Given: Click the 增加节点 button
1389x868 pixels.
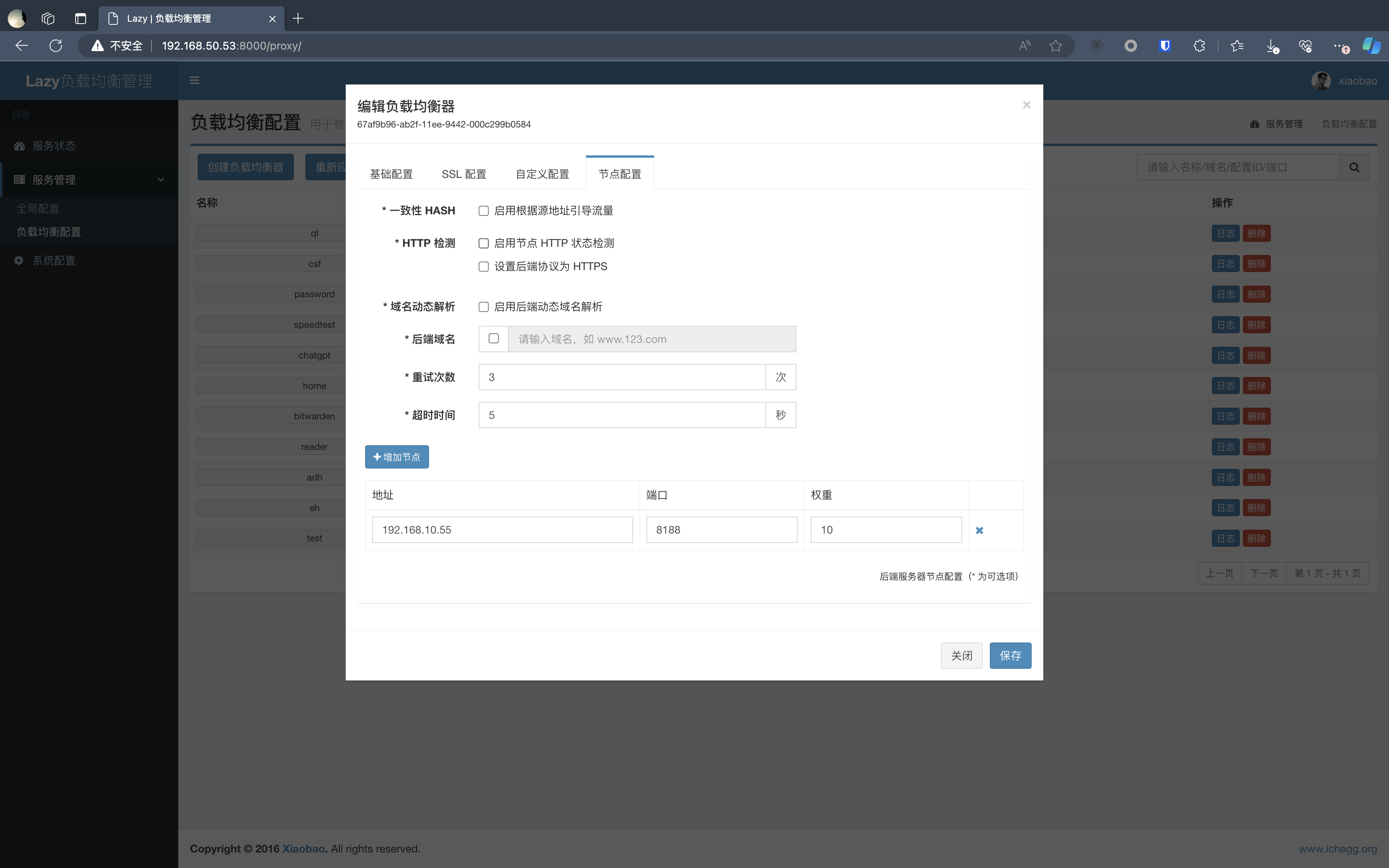Looking at the screenshot, I should (396, 457).
